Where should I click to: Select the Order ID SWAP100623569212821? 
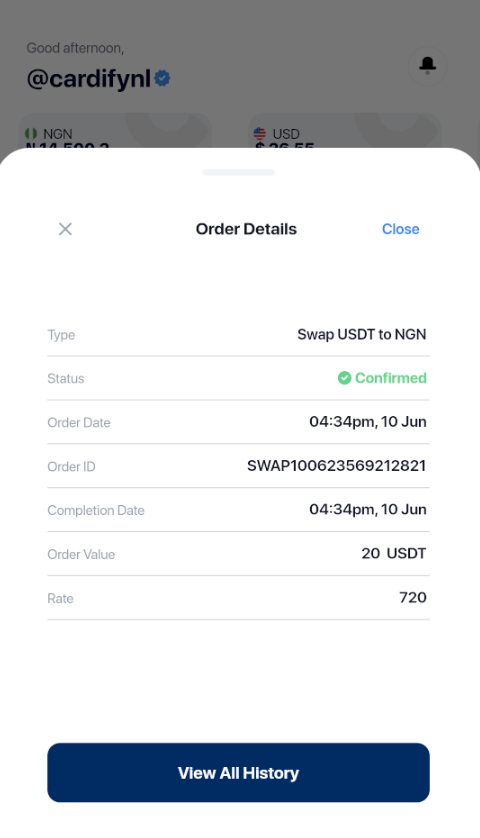click(x=336, y=465)
